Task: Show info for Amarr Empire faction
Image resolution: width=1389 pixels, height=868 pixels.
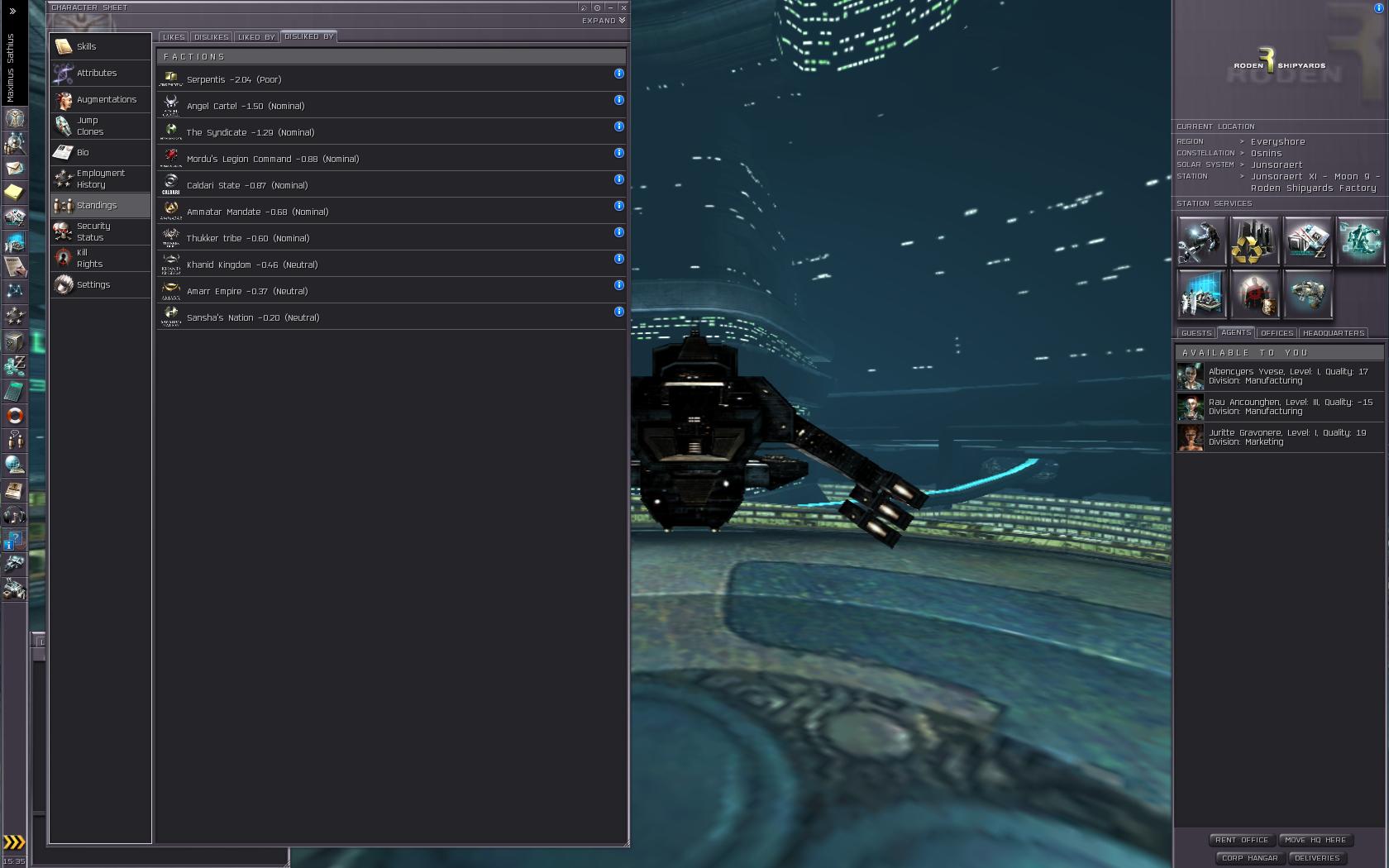Action: click(618, 285)
